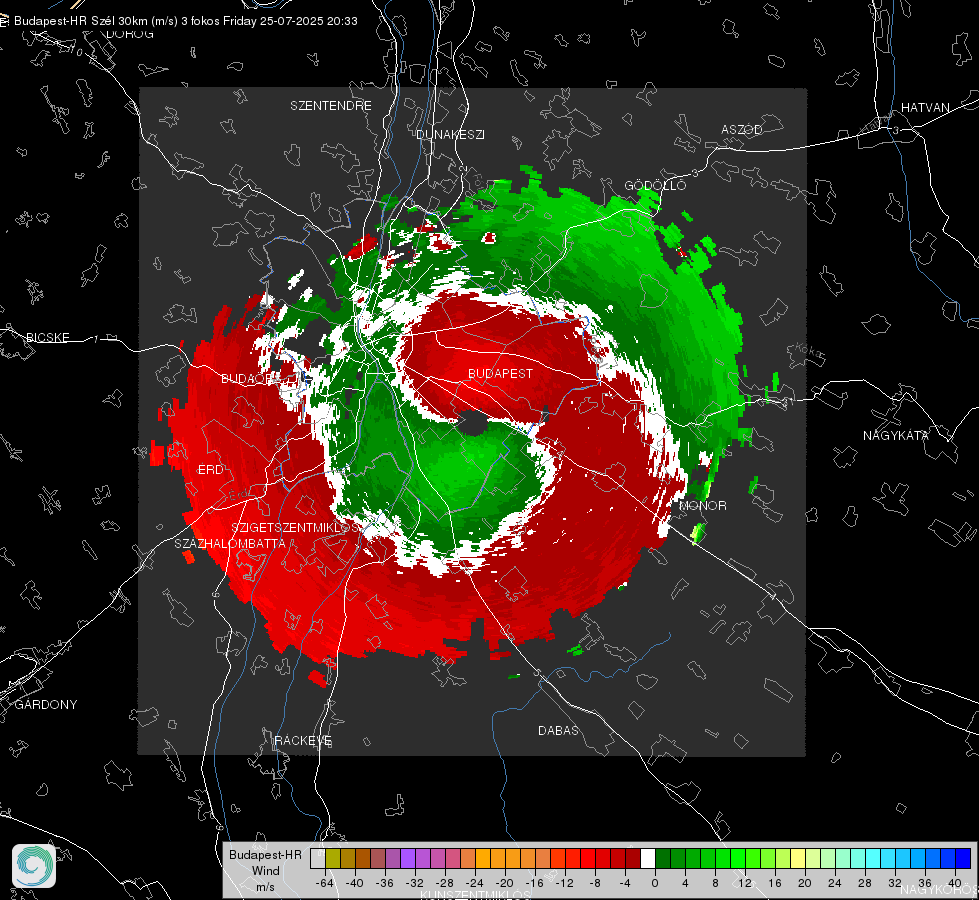Pick the pale yellow swatch above 20
Image resolution: width=979 pixels, height=900 pixels.
pos(798,859)
